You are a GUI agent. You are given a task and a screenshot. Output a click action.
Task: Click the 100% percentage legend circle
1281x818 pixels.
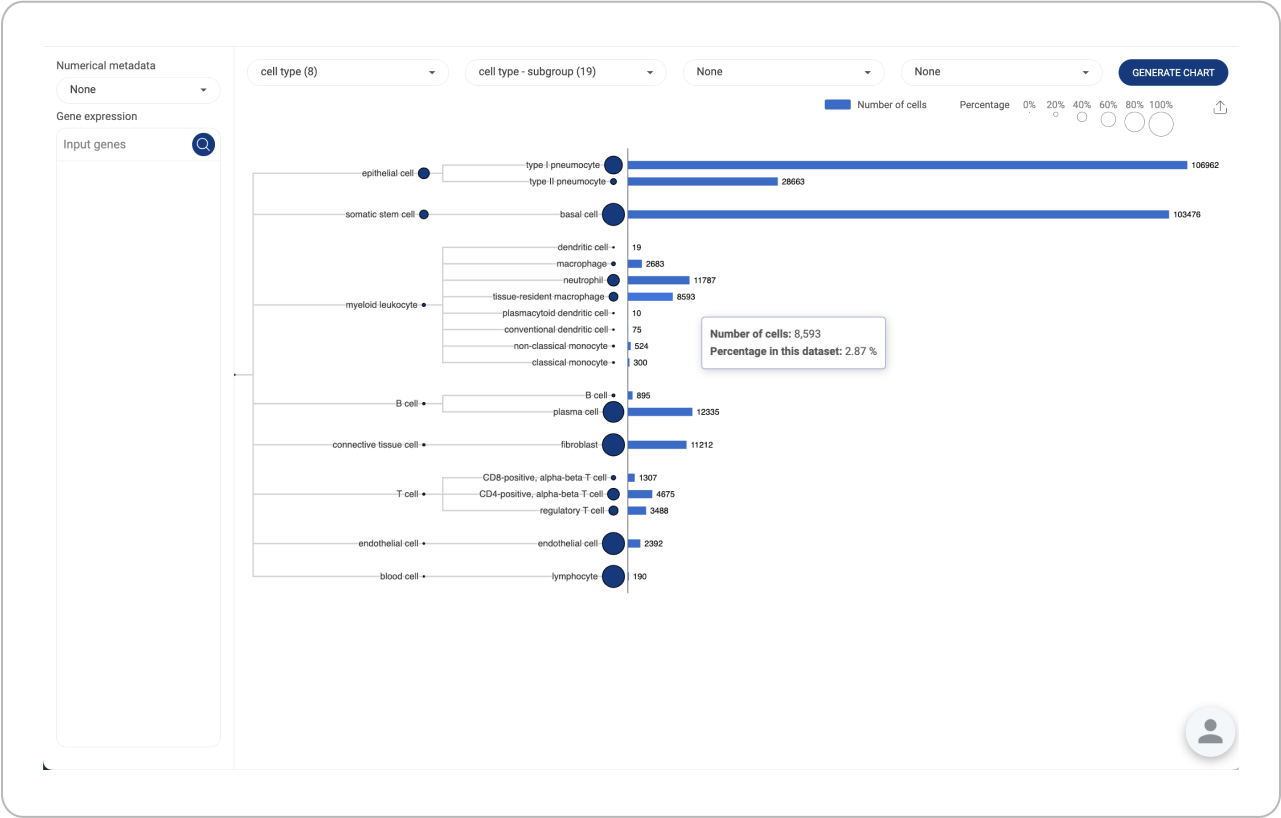coord(1160,124)
